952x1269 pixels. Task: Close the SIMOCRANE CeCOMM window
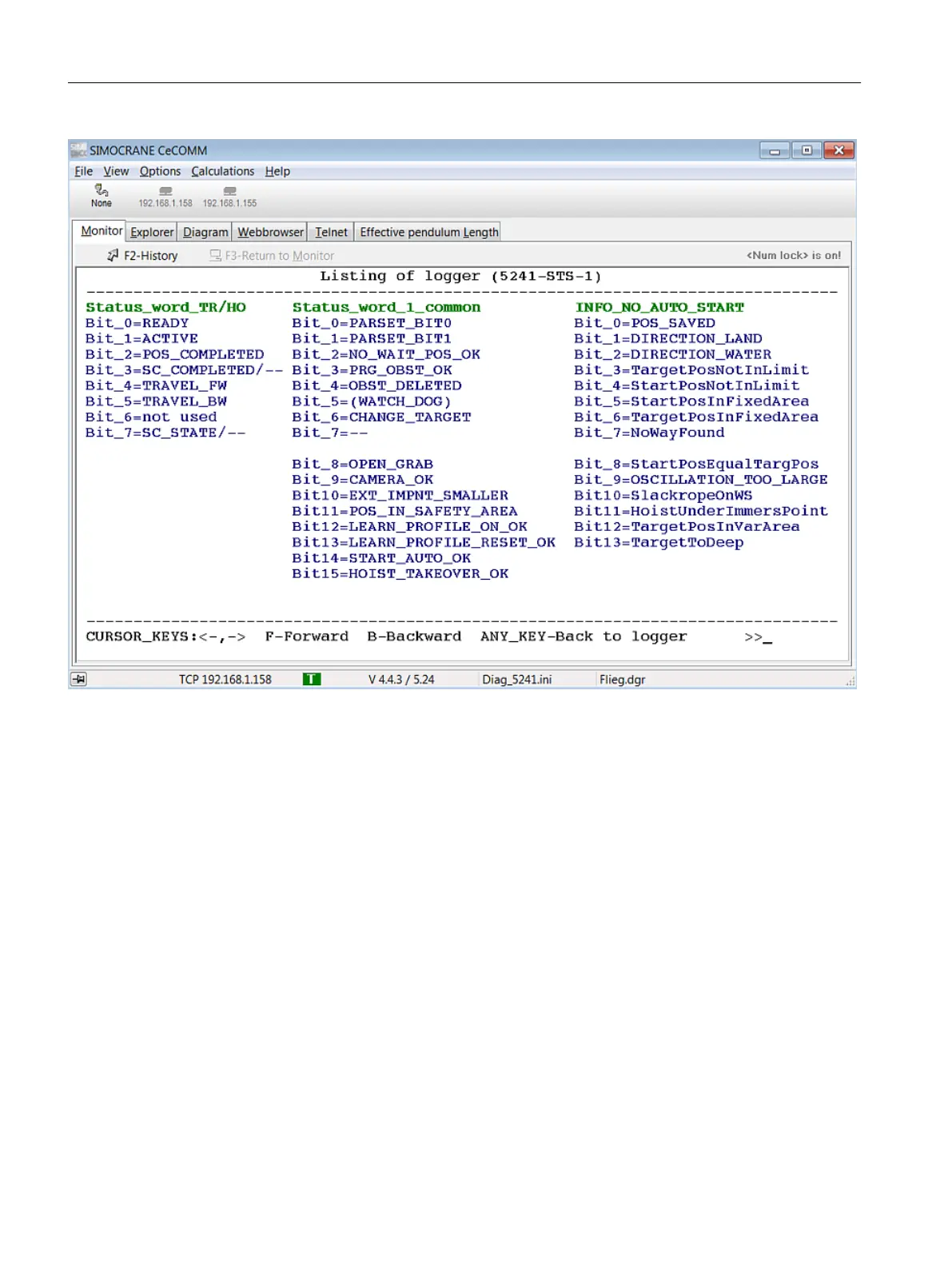pos(838,150)
